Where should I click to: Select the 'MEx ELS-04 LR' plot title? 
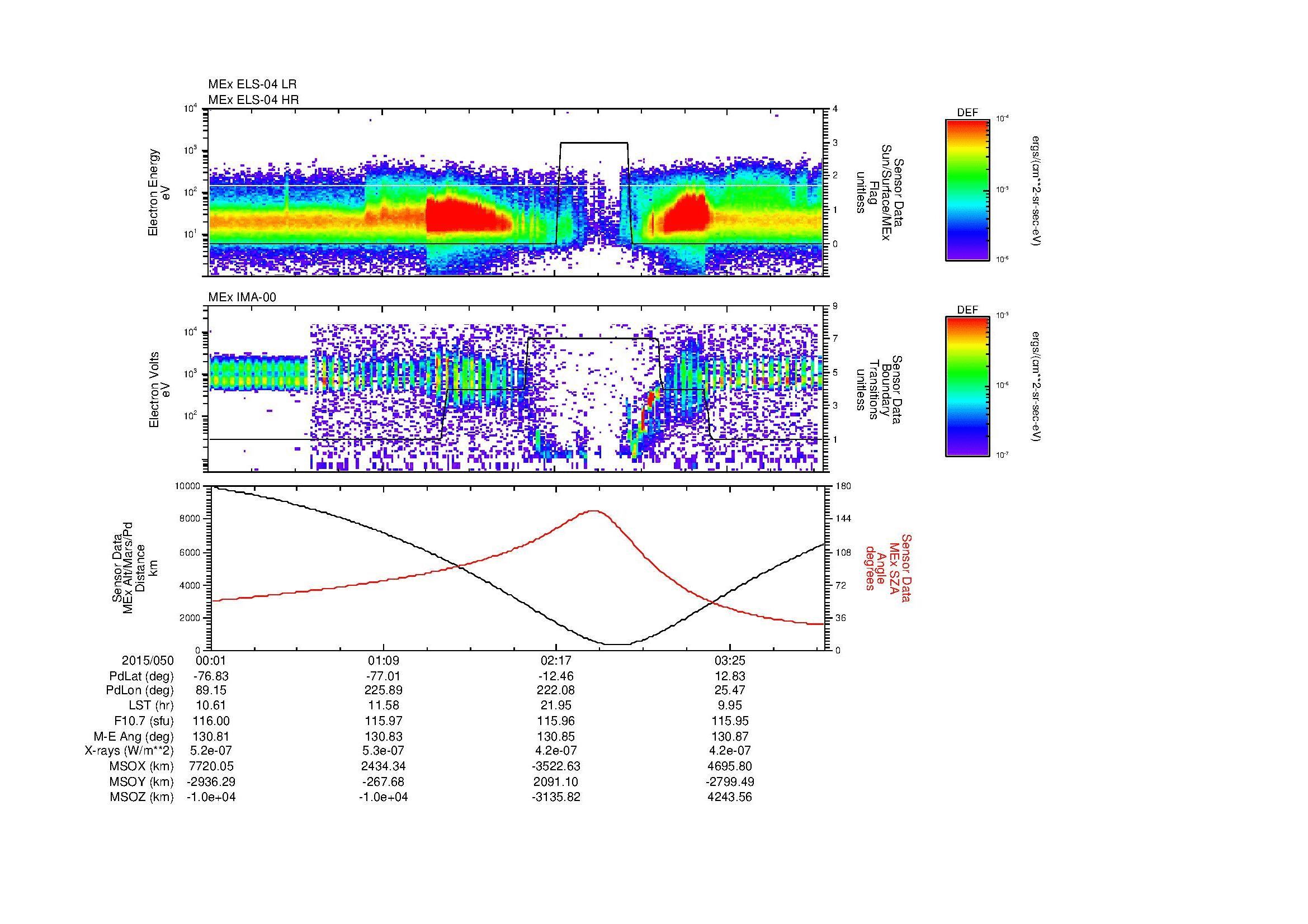click(x=252, y=84)
